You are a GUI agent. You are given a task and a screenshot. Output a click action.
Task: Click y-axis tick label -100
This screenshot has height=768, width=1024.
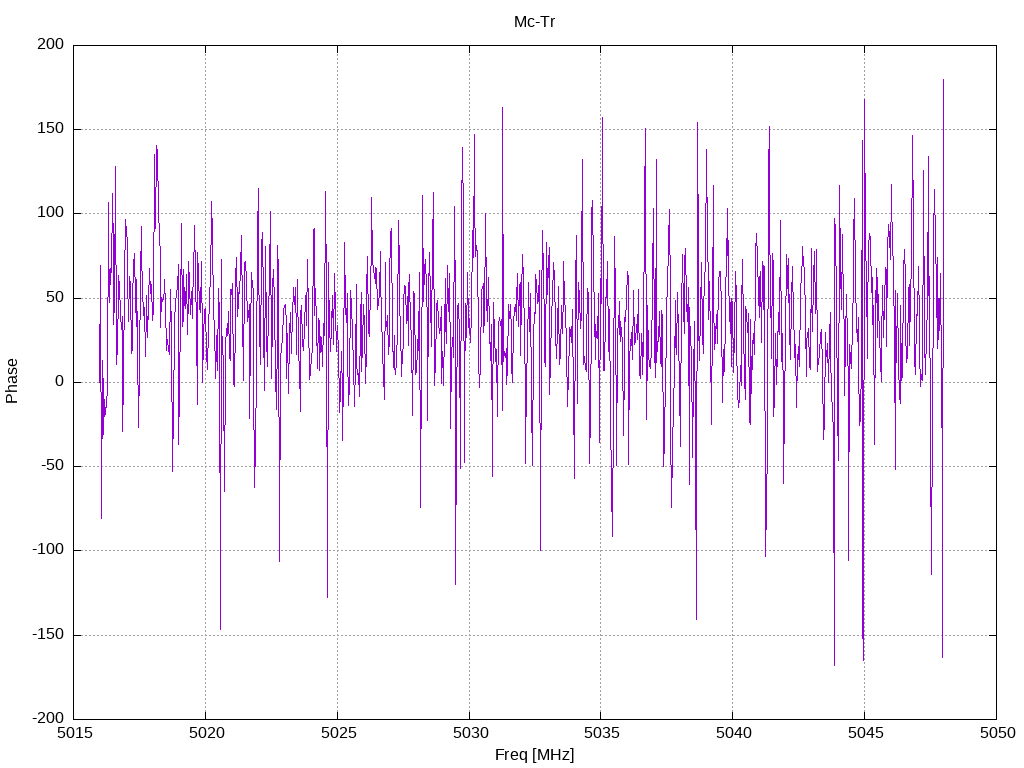click(48, 550)
